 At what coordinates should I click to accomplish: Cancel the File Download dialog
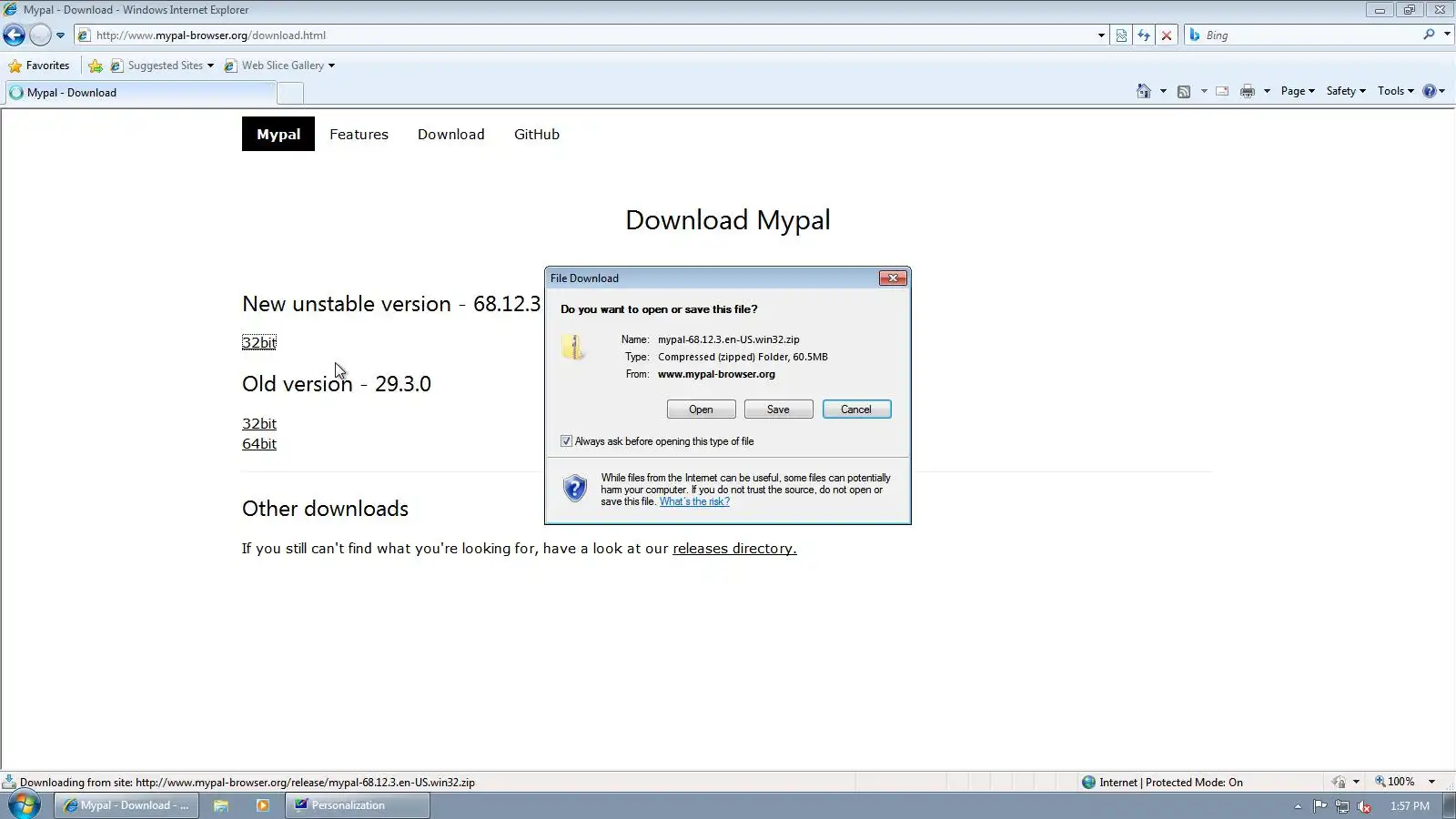[856, 409]
